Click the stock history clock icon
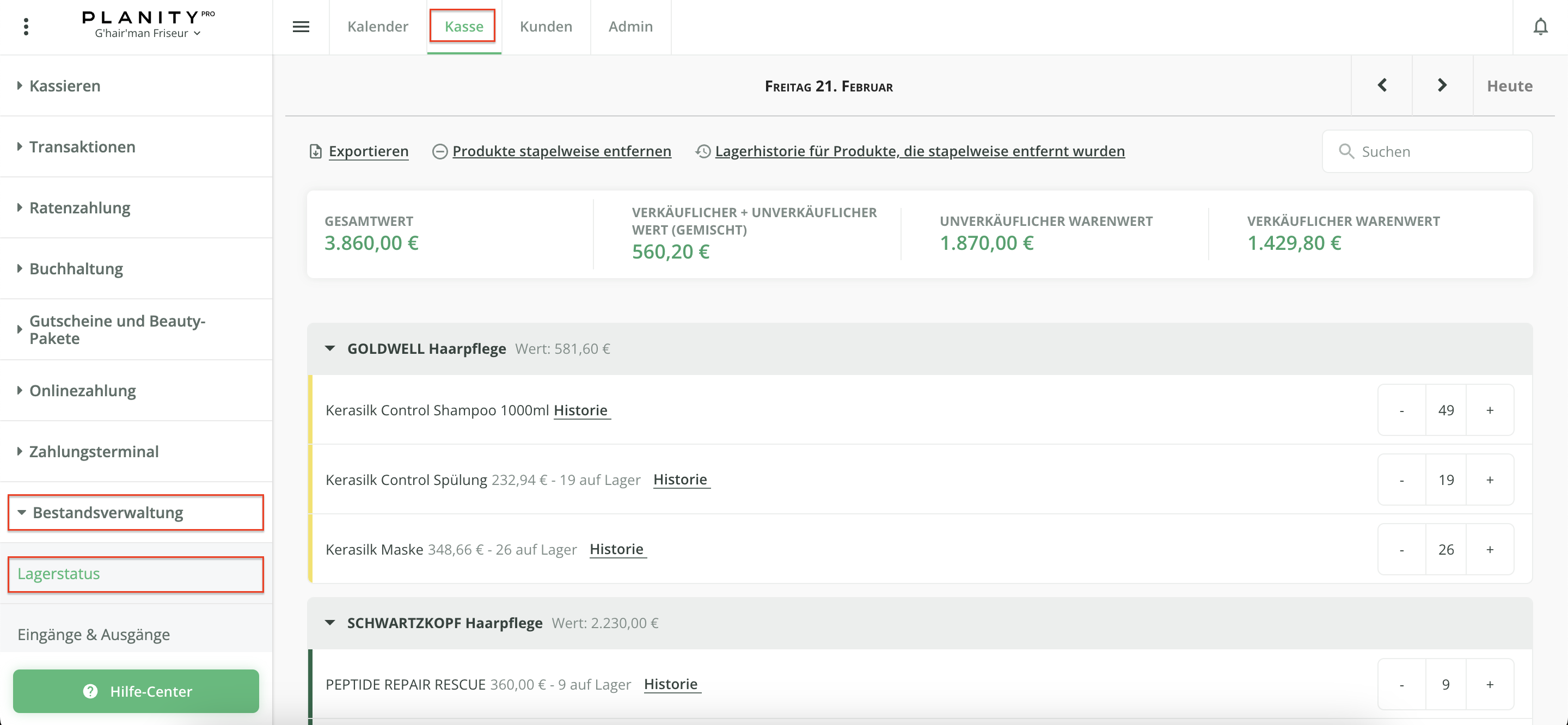 703,151
